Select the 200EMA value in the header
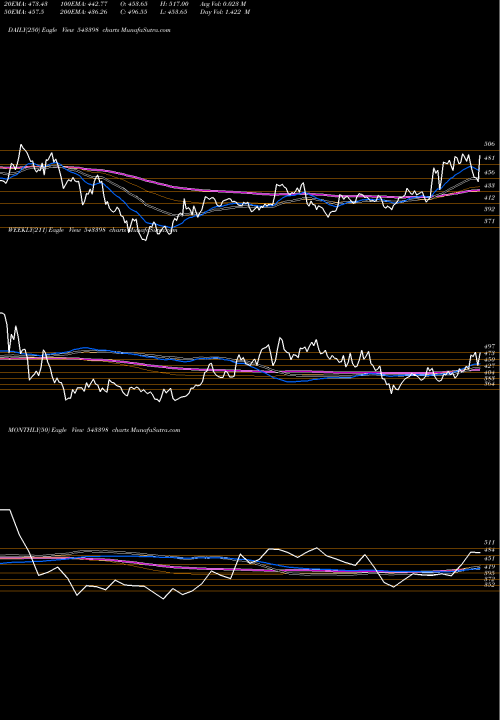Viewport: 500px width, 720px height. [83, 12]
